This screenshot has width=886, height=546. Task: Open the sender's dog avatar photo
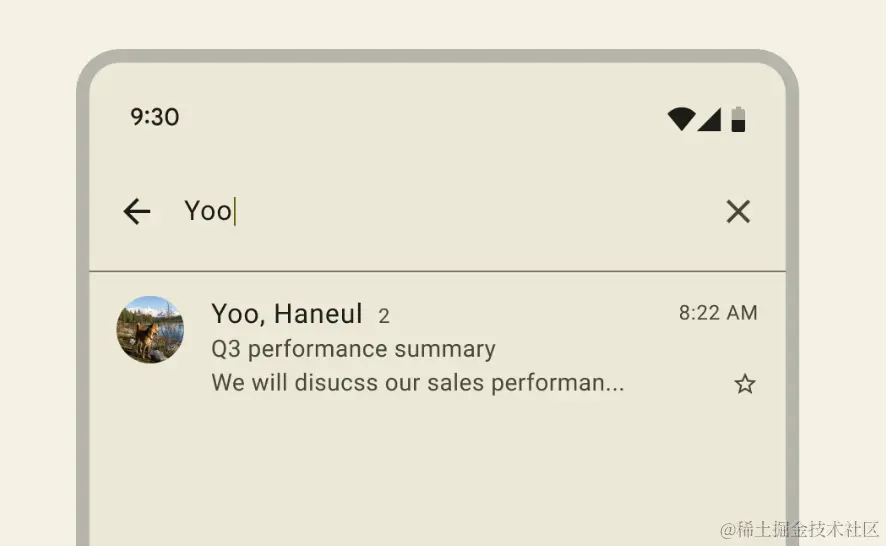tap(150, 329)
